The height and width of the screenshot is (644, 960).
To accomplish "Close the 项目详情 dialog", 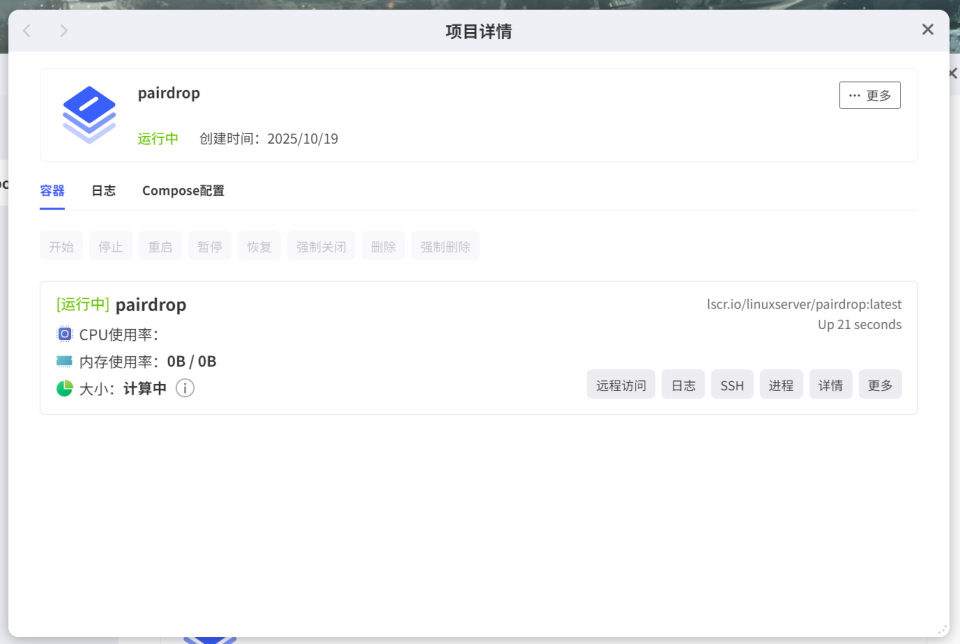I will 928,29.
